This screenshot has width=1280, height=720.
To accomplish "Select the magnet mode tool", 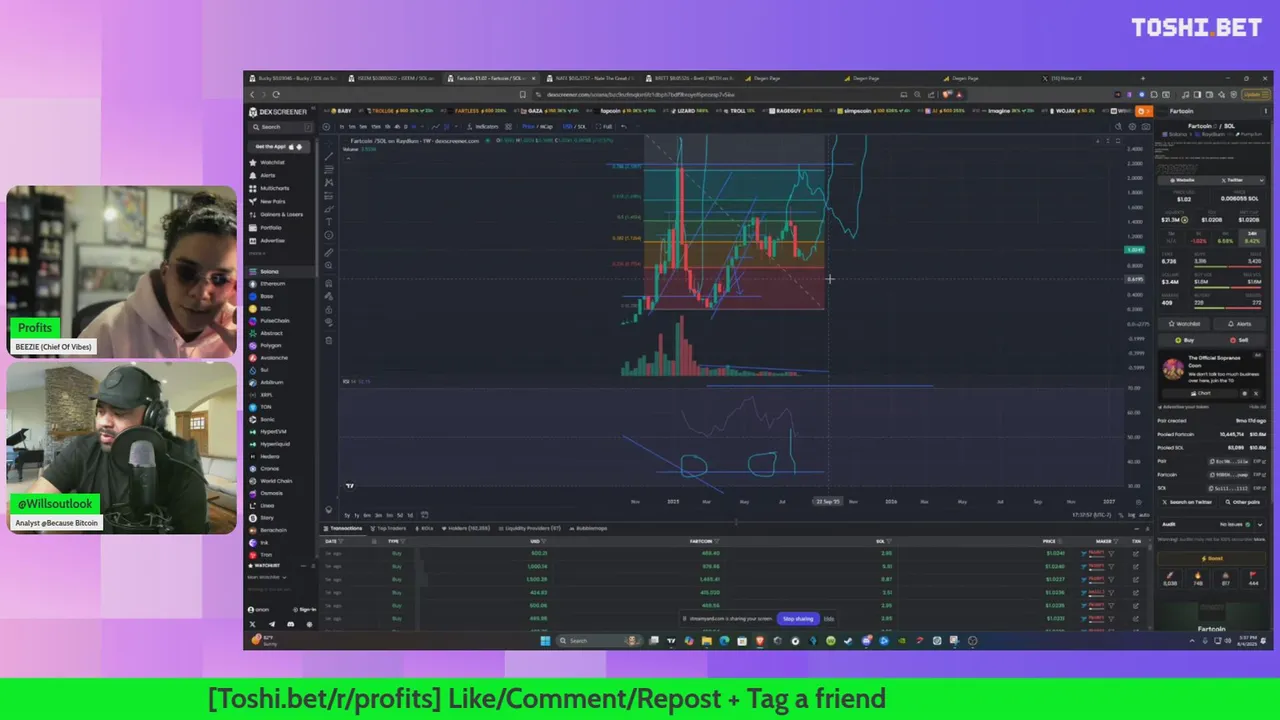I will [x=328, y=283].
